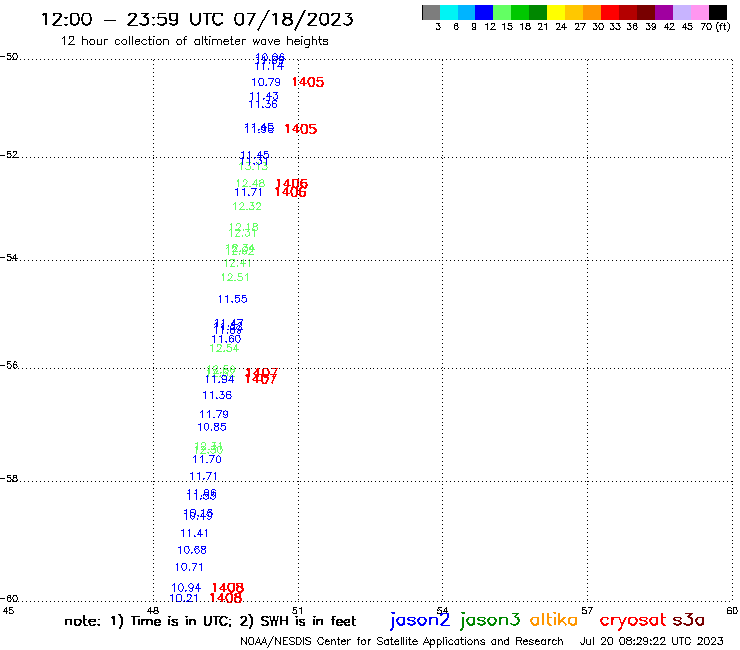Viewport: 740px width, 650px height.
Task: Click the latitude axis label -54
Action: pos(9,258)
